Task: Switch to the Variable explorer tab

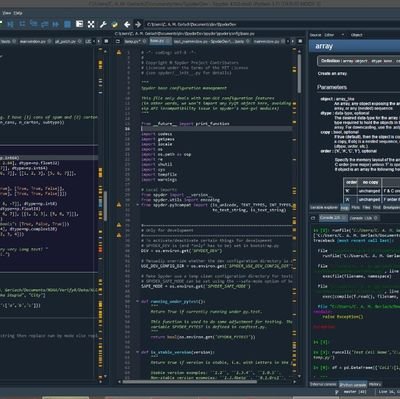Action: pyautogui.click(x=323, y=207)
